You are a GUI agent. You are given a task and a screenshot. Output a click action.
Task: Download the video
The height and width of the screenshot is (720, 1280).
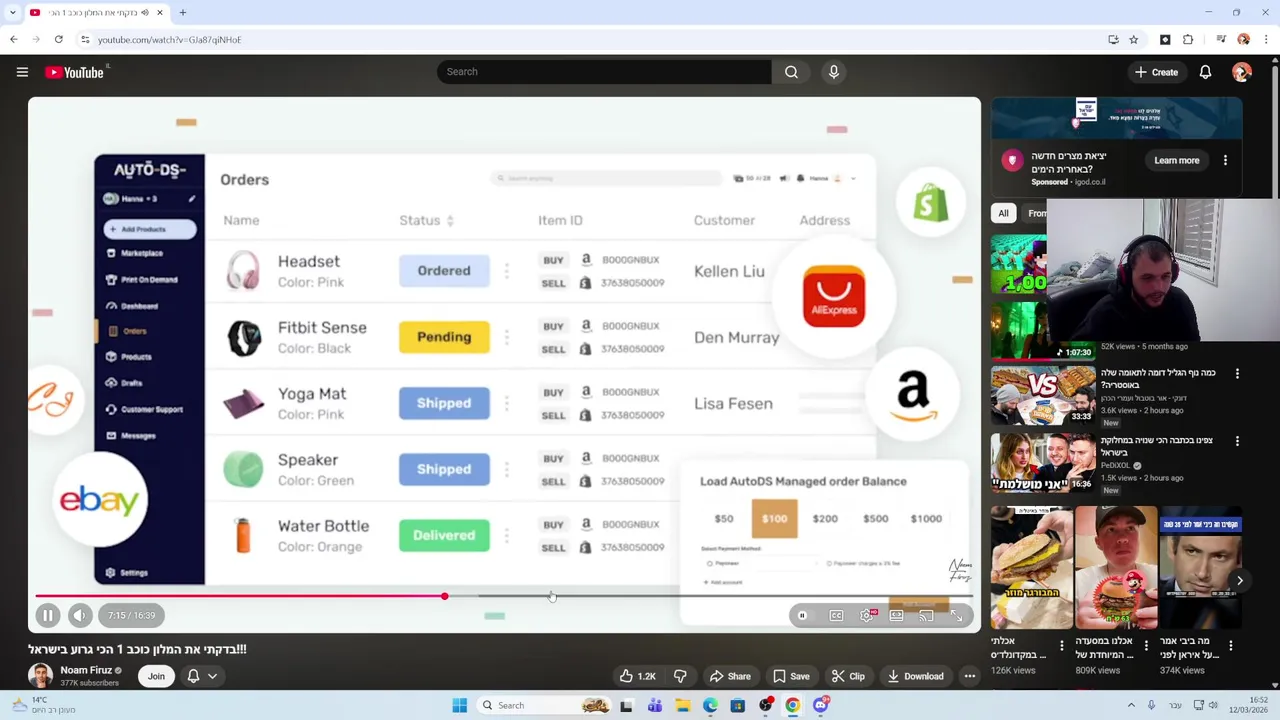click(x=915, y=676)
